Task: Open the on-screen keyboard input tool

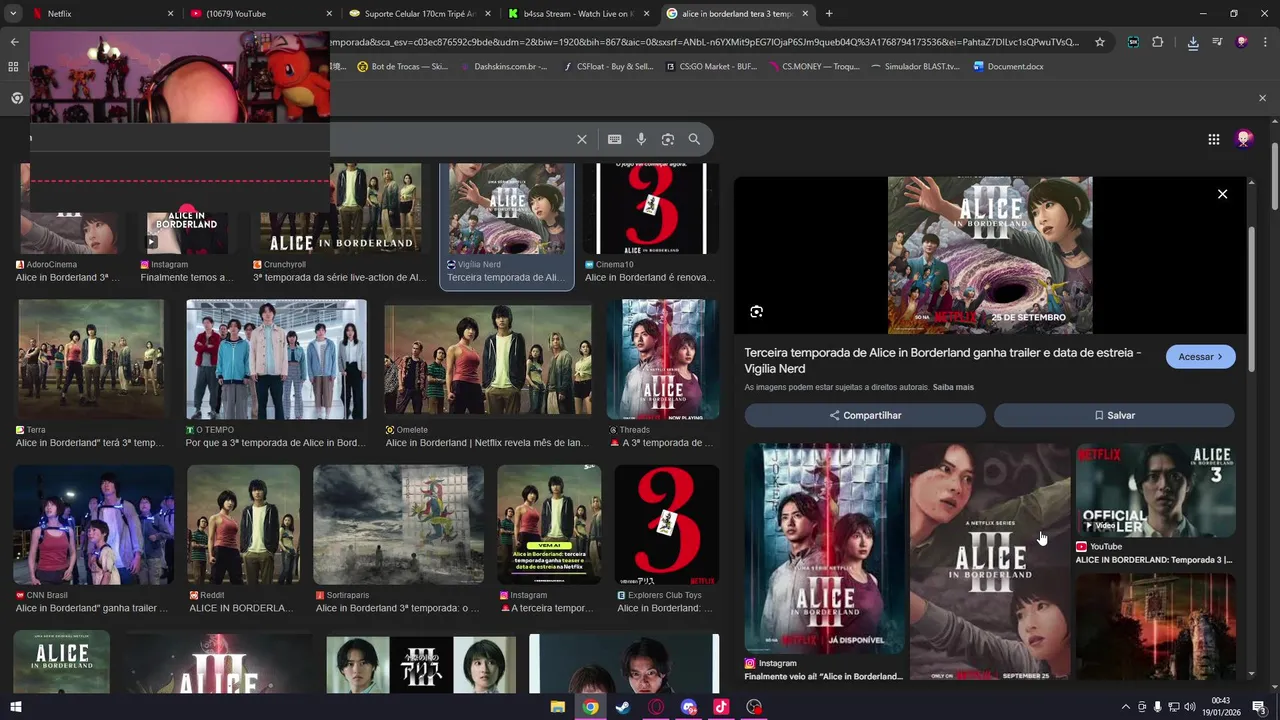Action: [x=614, y=140]
